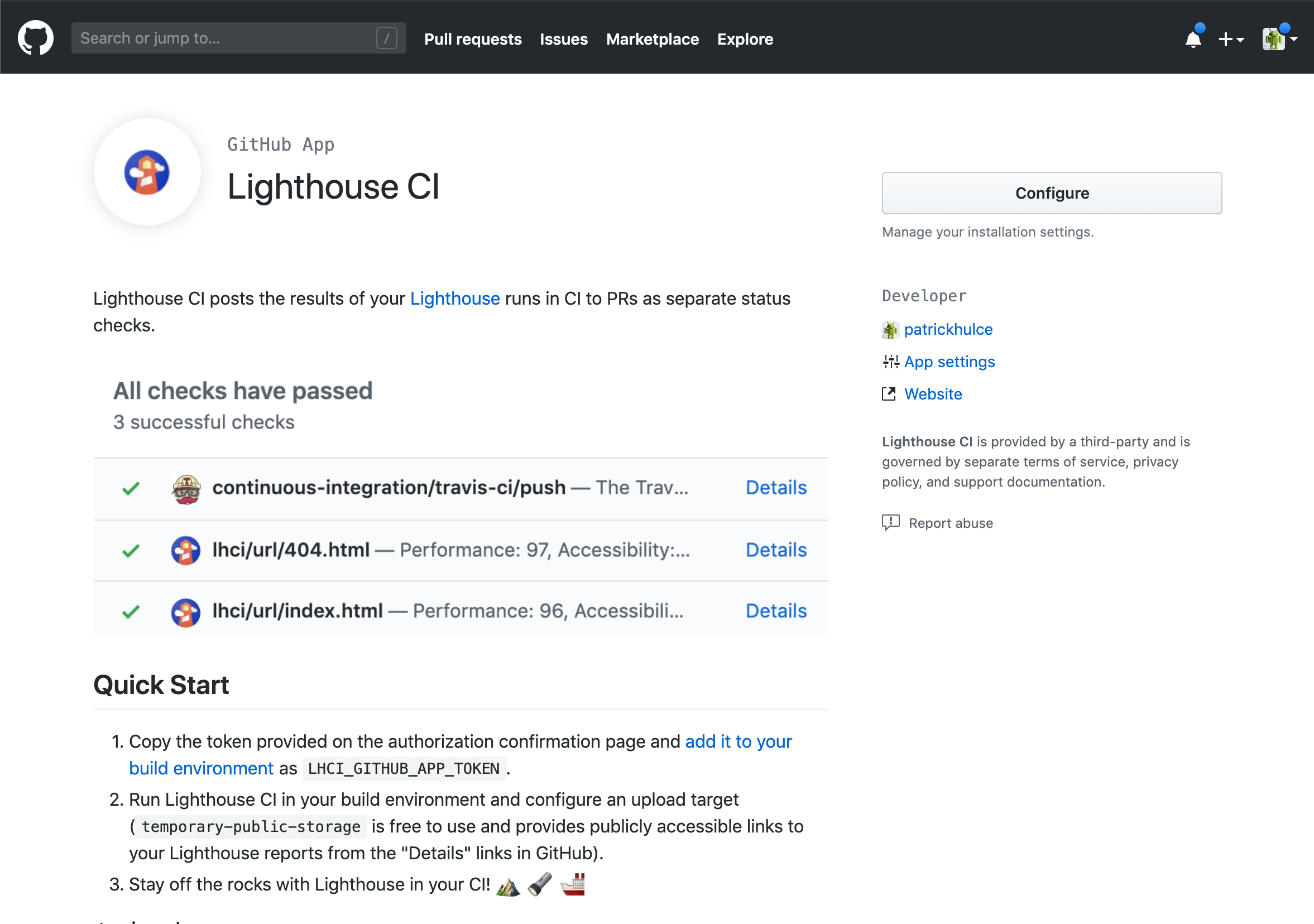Click the flashlight emoji in step 3
The width and height of the screenshot is (1314, 924).
pyautogui.click(x=540, y=884)
